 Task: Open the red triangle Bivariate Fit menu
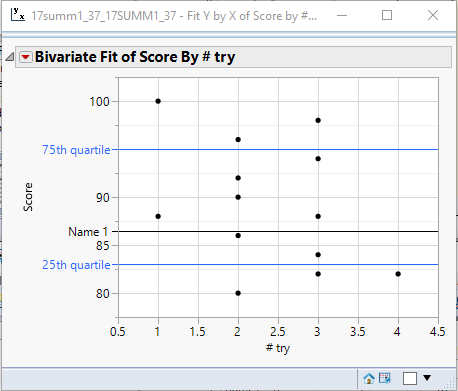26,57
